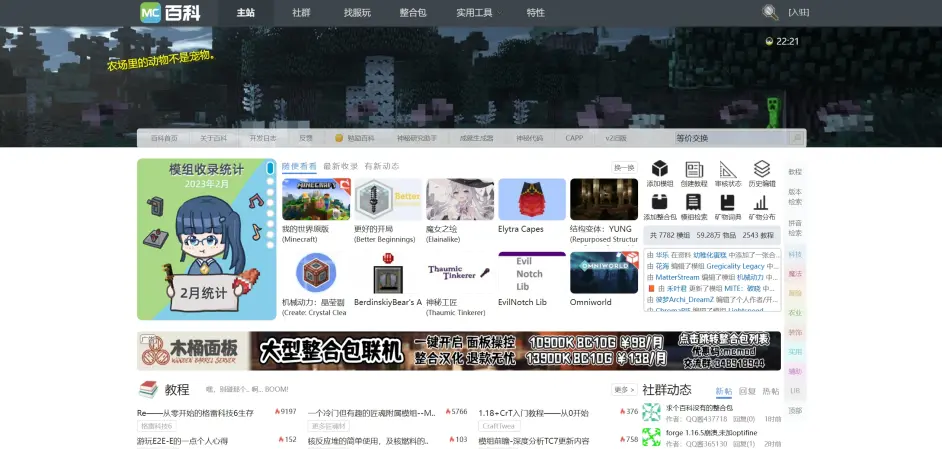Click the 模组收录统计 2月统计 slide
942x449 pixels.
207,239
